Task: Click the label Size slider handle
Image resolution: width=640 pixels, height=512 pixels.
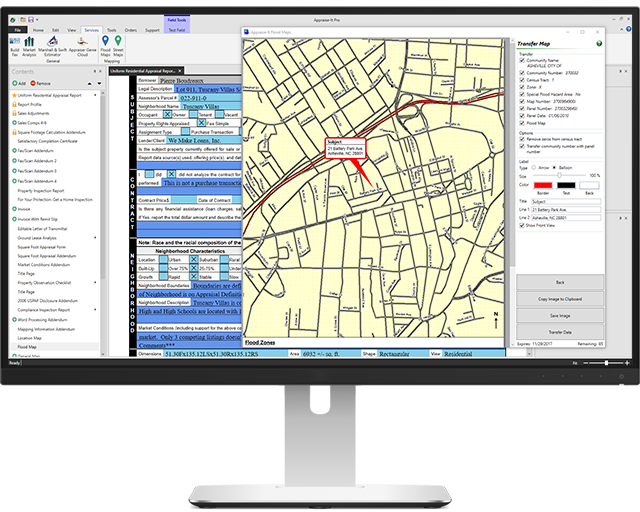Action: click(560, 175)
